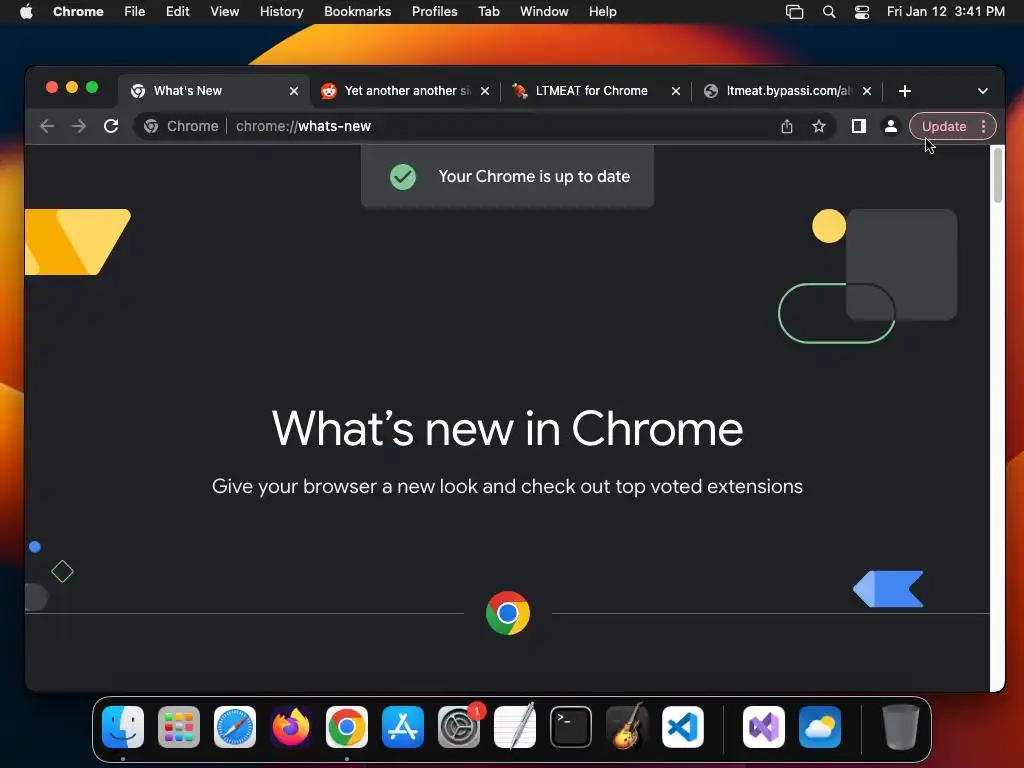Launch Terminal from the Dock

(x=571, y=726)
